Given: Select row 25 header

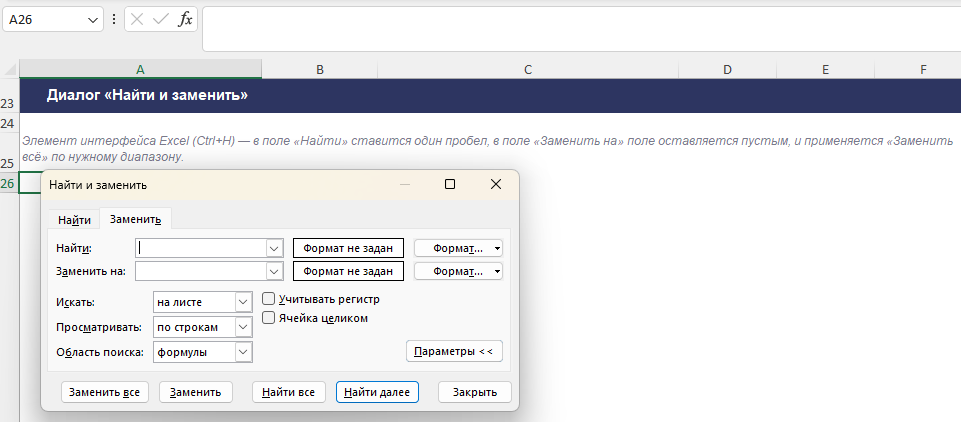Looking at the screenshot, I should [x=9, y=152].
